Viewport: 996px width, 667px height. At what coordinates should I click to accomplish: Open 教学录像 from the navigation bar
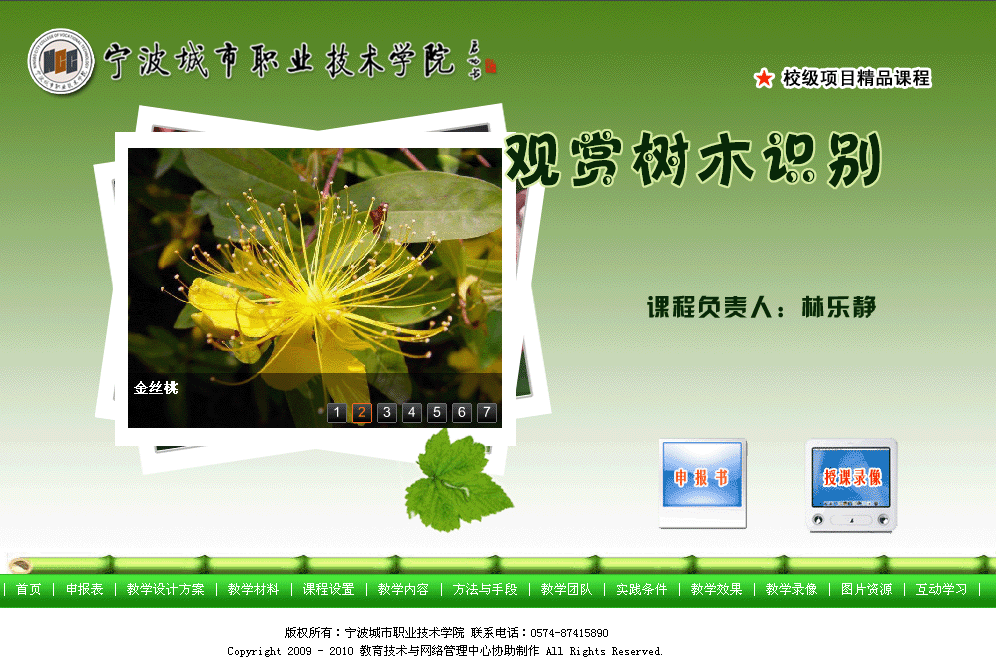click(x=792, y=589)
